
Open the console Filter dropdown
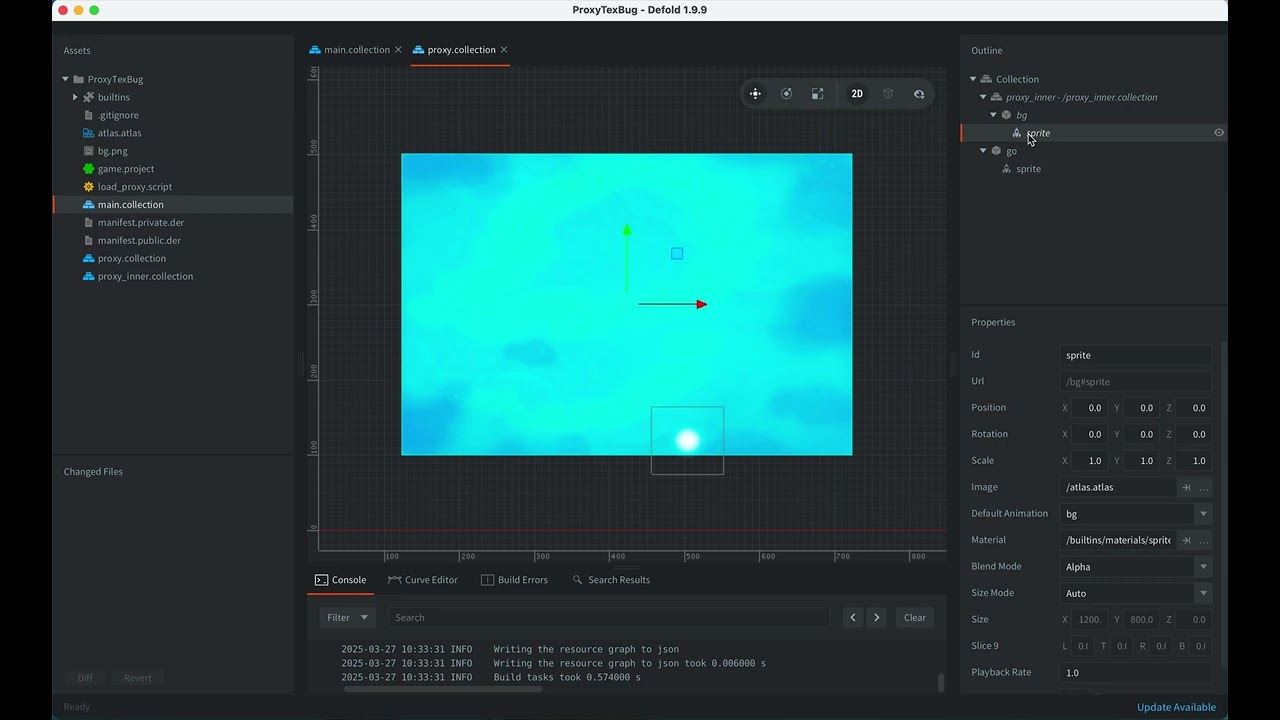347,618
